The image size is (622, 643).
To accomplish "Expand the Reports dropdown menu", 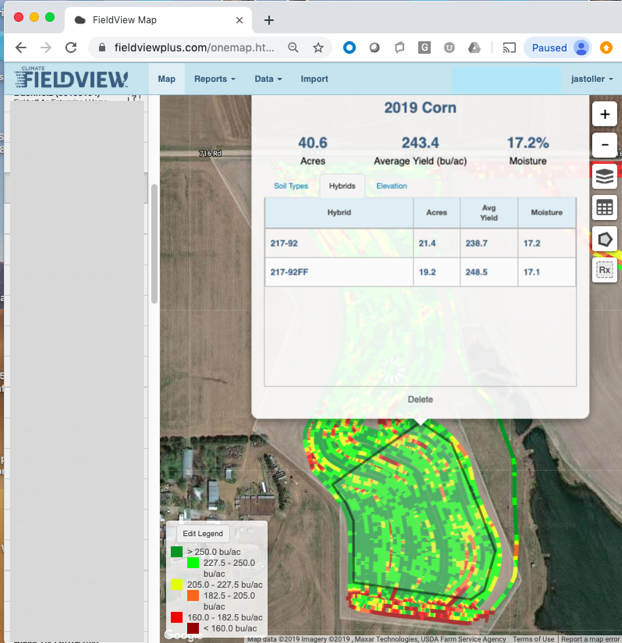I will [214, 79].
